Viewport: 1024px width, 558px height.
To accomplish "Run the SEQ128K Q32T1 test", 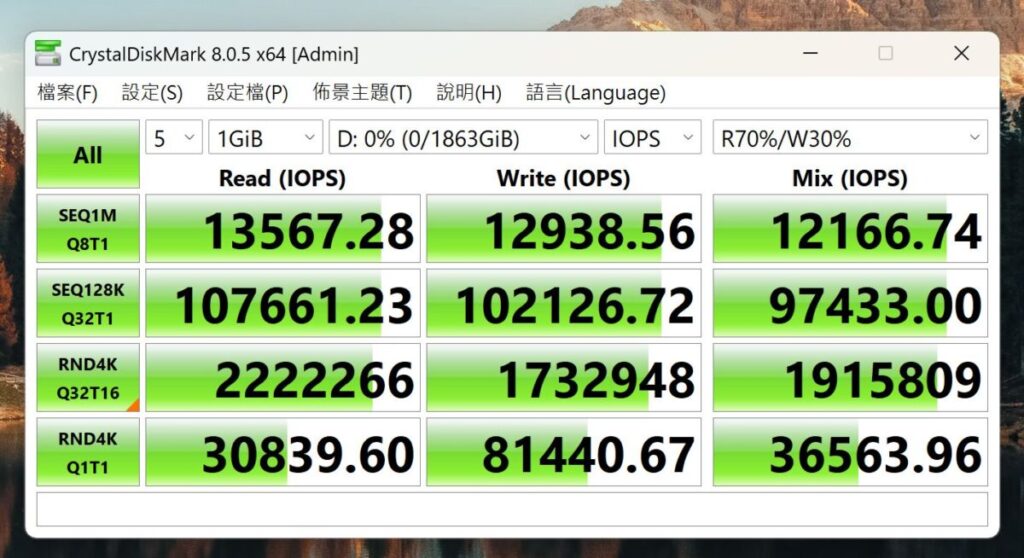I will click(x=88, y=303).
